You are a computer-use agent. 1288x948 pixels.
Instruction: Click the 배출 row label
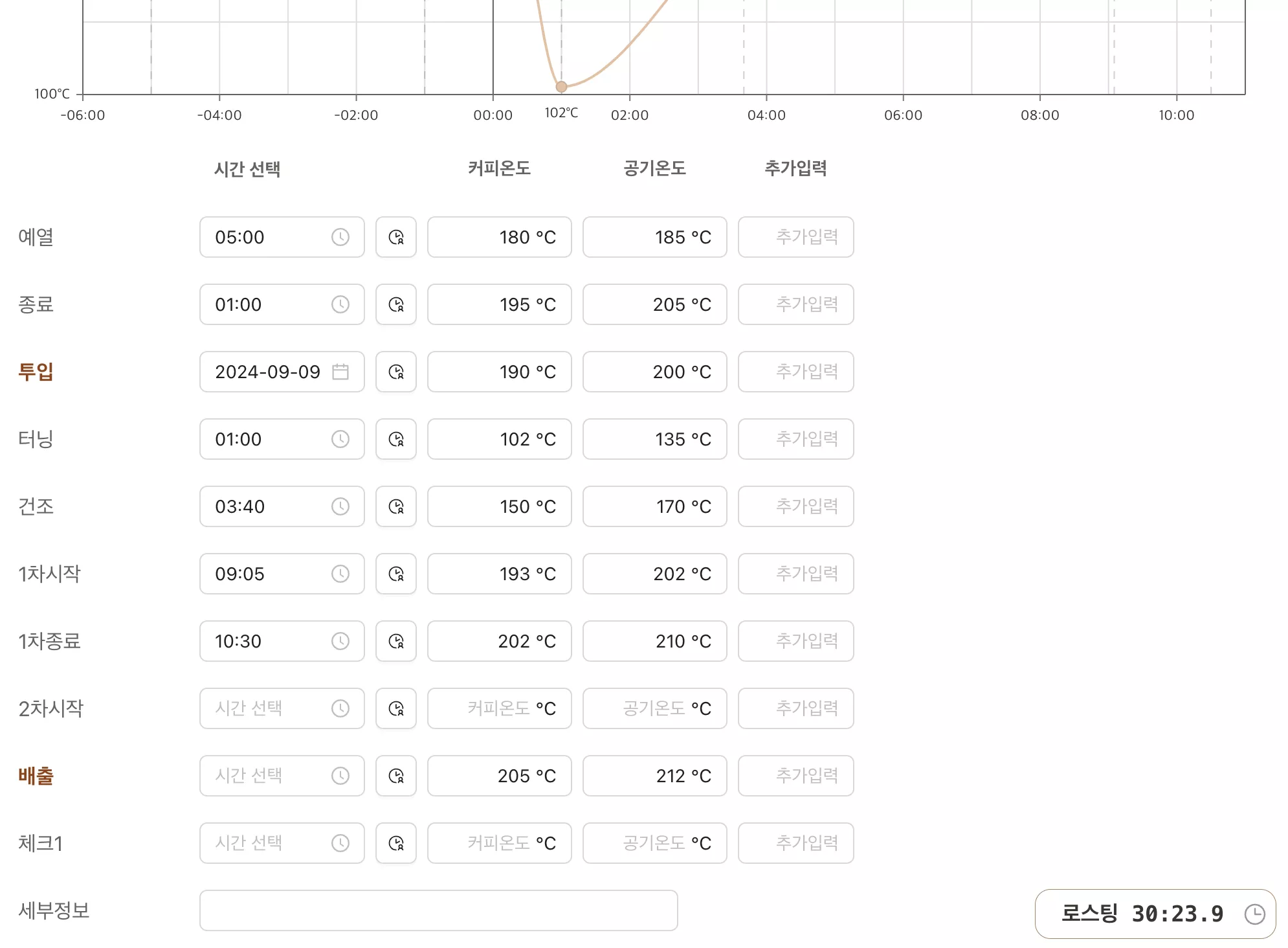point(36,776)
